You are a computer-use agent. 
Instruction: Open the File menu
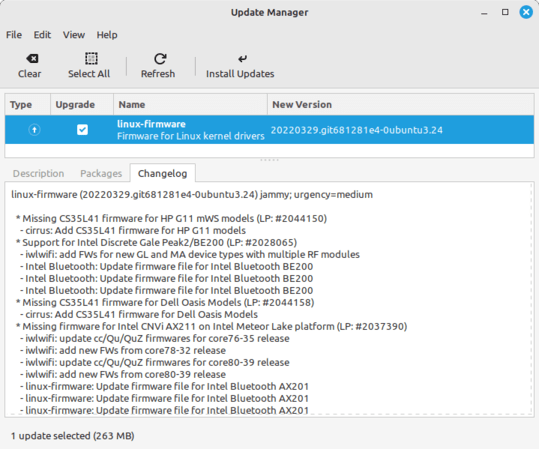coord(14,35)
